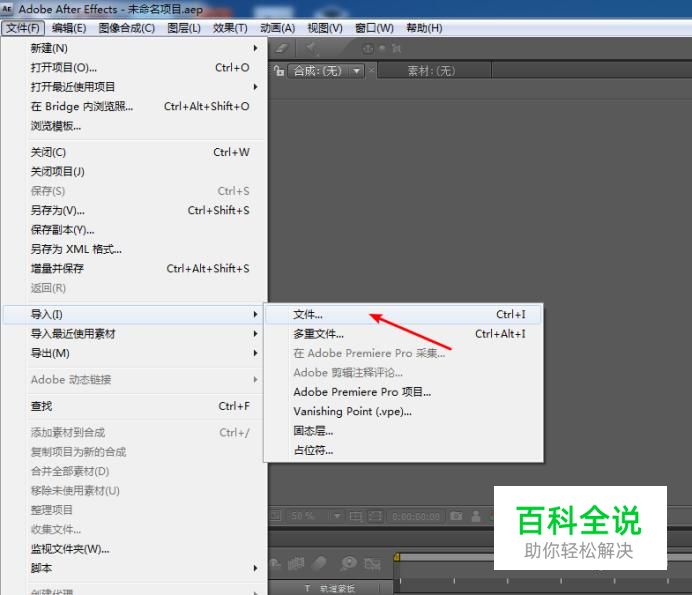692x595 pixels.
Task: Click the Ae application icon in title bar
Action: 7,9
